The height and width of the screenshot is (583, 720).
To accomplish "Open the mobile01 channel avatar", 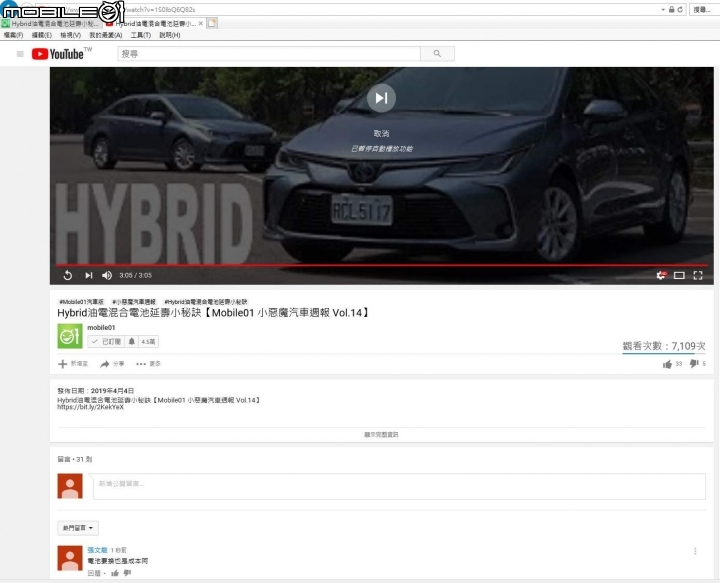I will [x=70, y=336].
